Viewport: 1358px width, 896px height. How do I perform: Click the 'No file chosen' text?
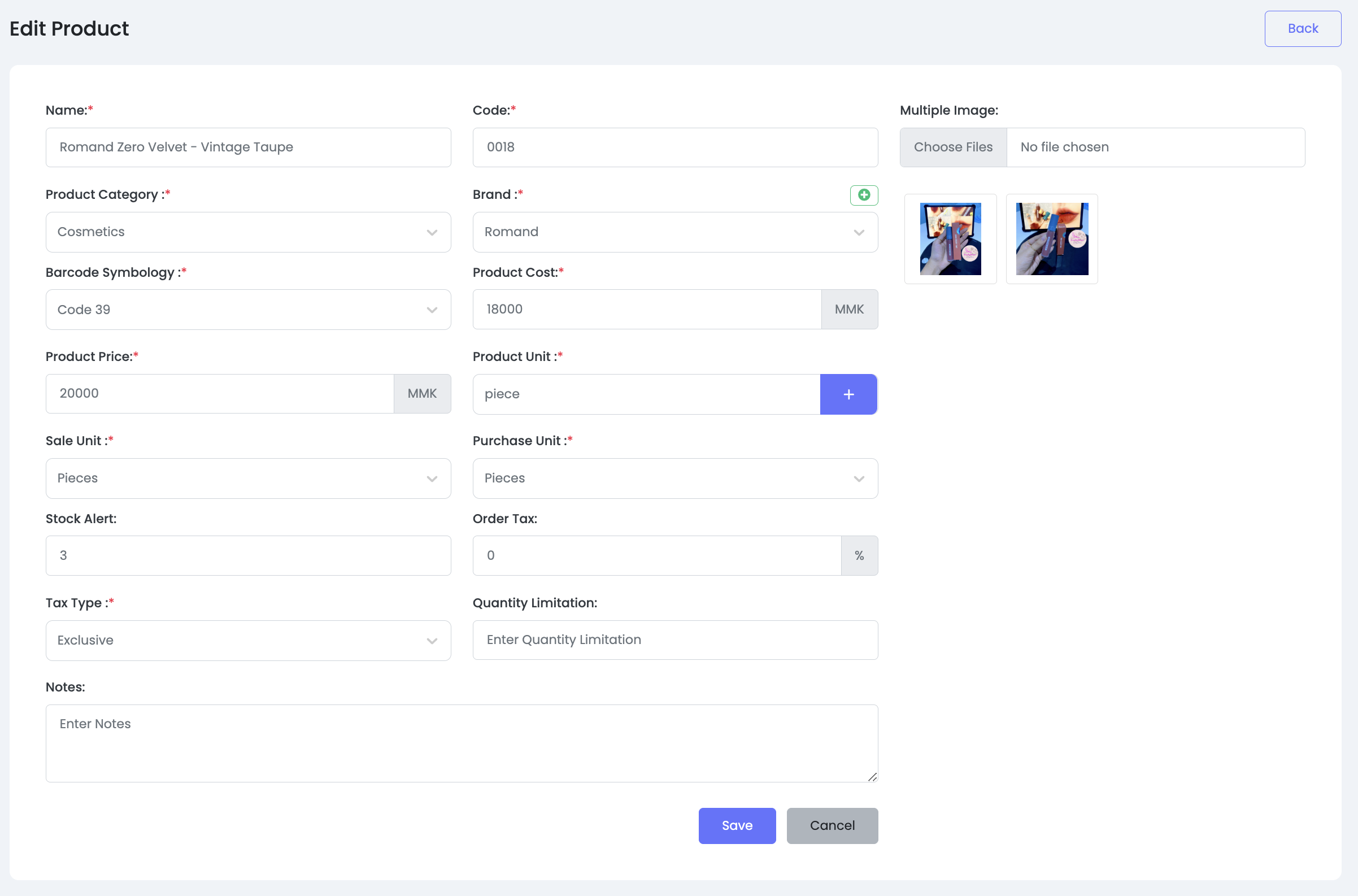(x=1064, y=147)
